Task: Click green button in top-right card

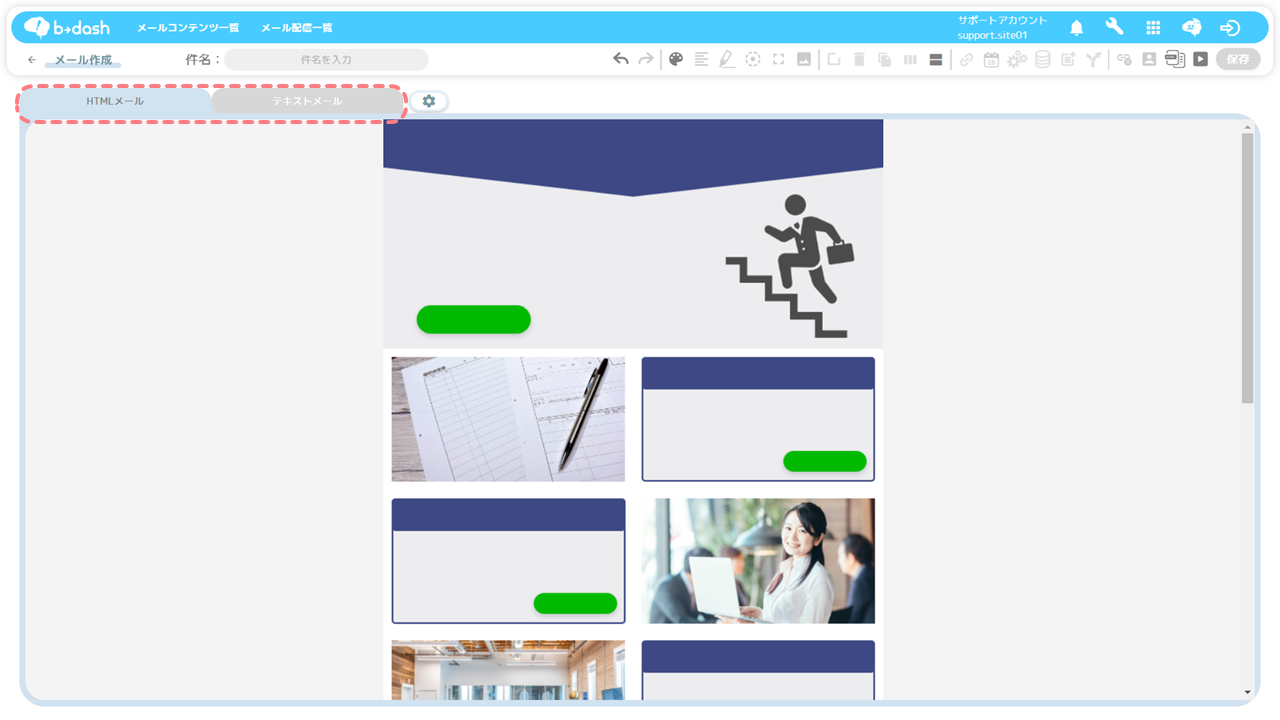Action: click(824, 461)
